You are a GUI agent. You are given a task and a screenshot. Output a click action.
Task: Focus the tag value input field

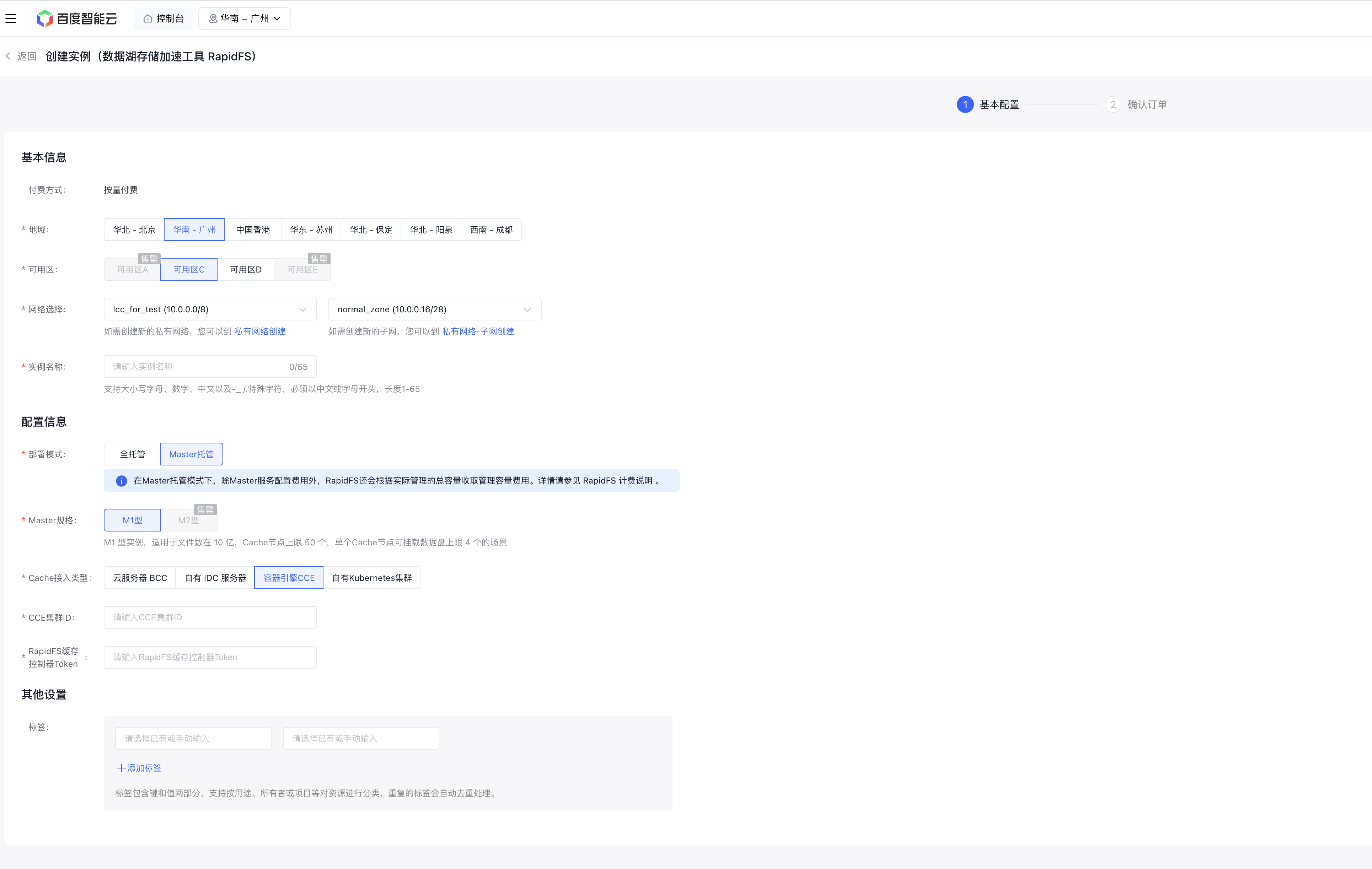tap(361, 739)
